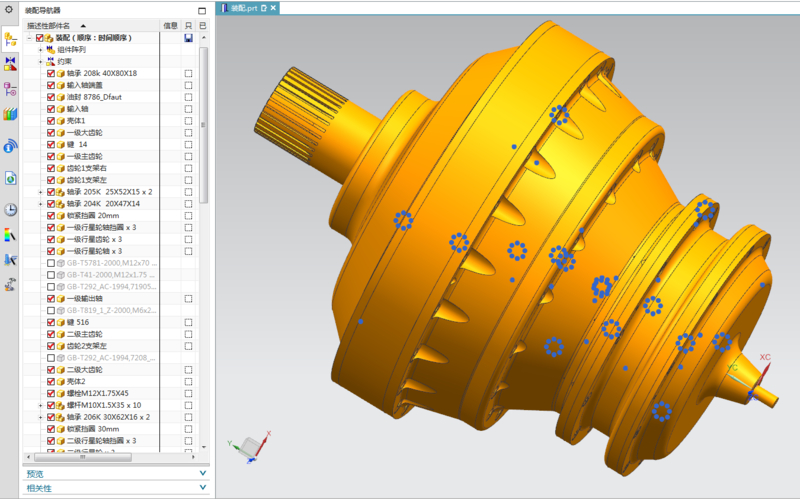Screen dimensions: 800x499
Task: Check the GB-T819_1_Z-2000 checkbox
Action: tap(51, 311)
